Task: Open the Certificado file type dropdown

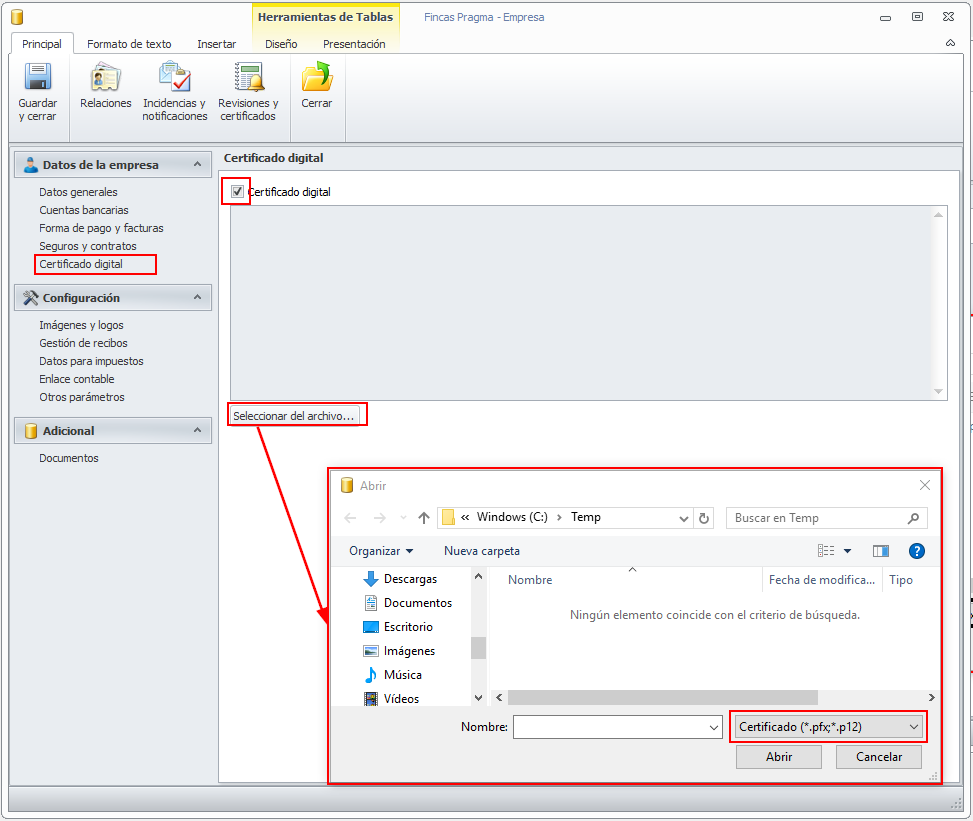Action: click(827, 727)
